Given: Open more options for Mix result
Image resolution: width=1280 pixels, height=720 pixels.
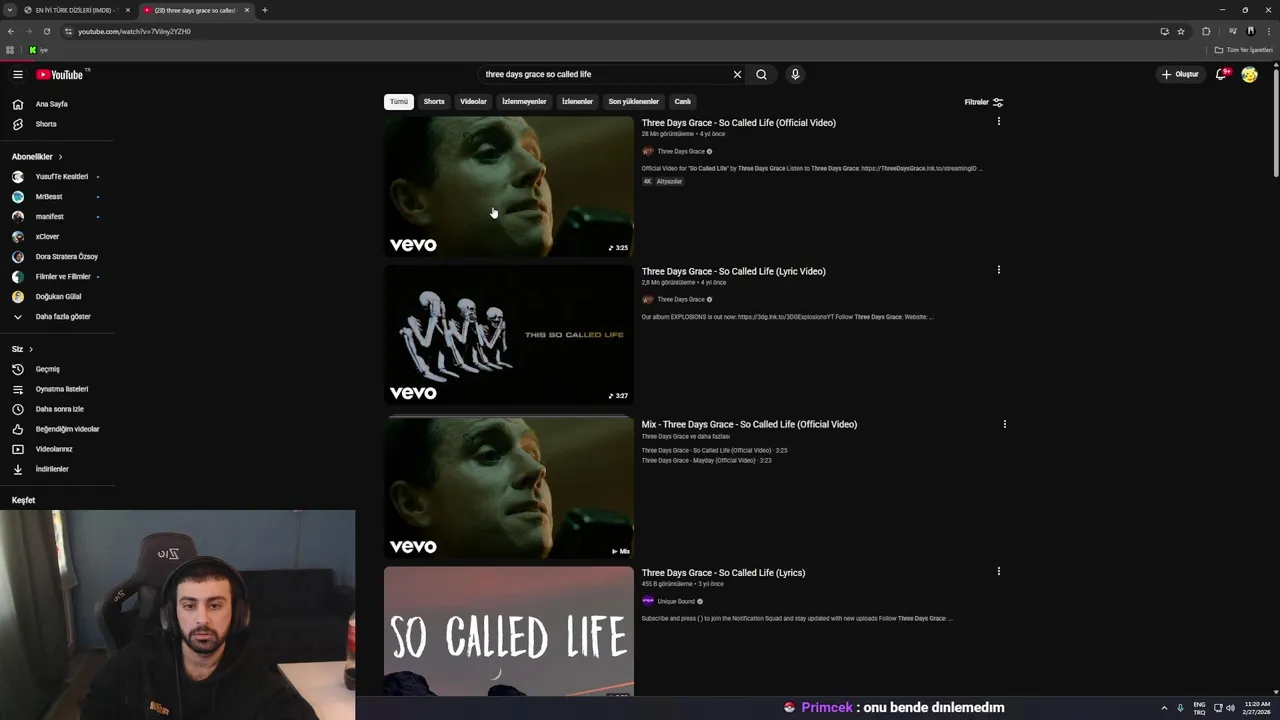Looking at the screenshot, I should coord(1004,424).
